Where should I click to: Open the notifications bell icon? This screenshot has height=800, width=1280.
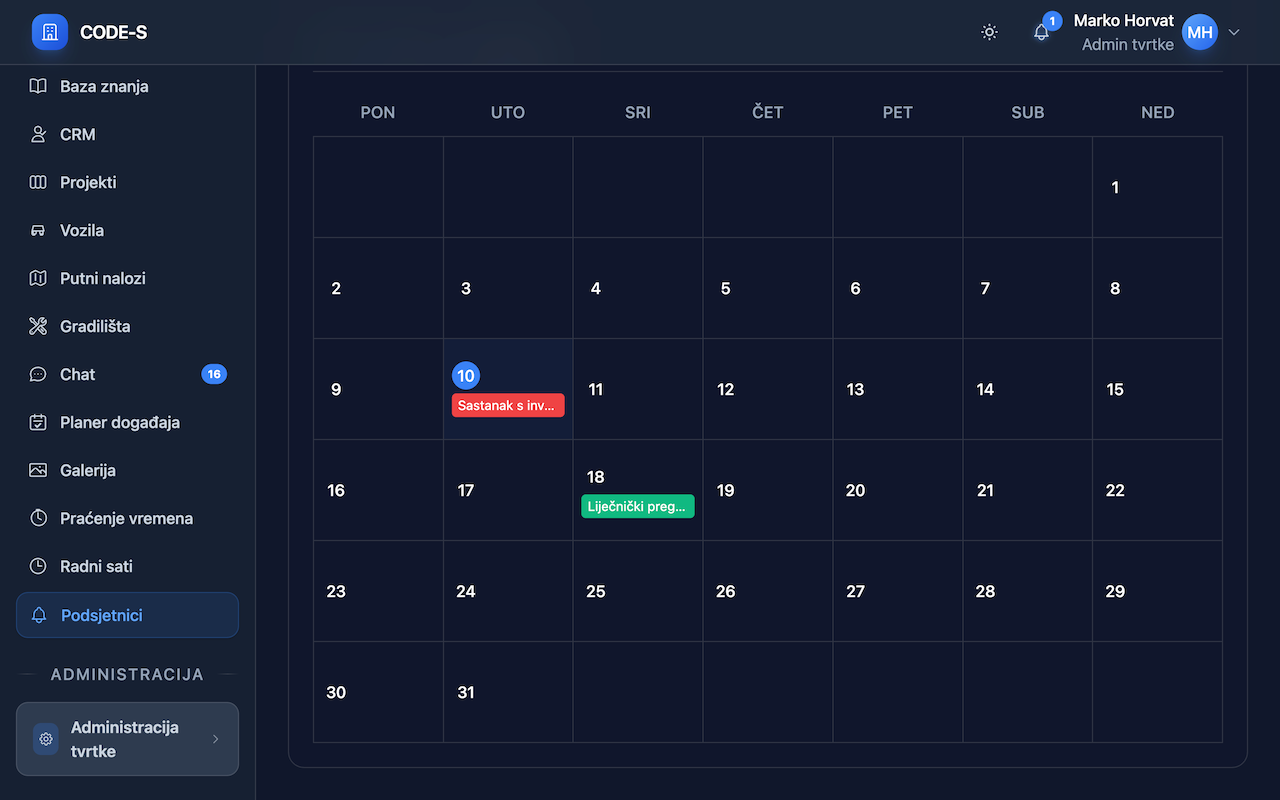pyautogui.click(x=1041, y=32)
